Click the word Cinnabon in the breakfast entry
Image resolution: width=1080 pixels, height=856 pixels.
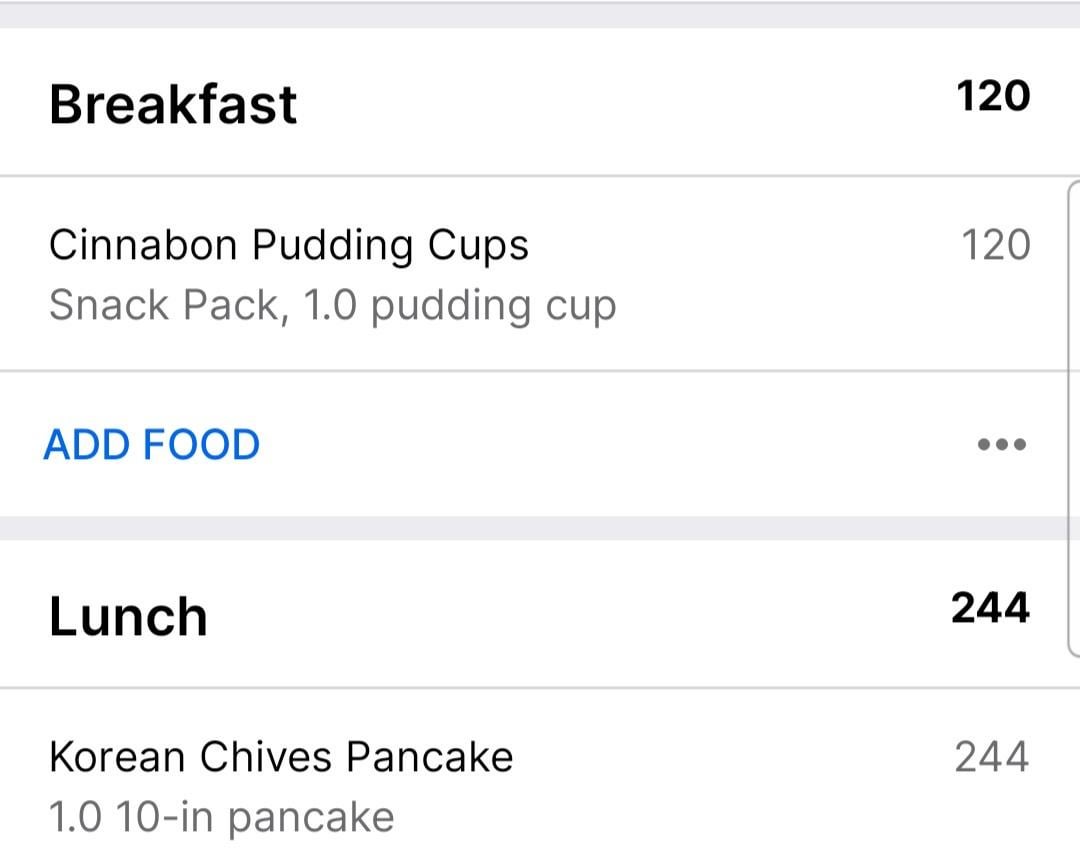tap(144, 245)
